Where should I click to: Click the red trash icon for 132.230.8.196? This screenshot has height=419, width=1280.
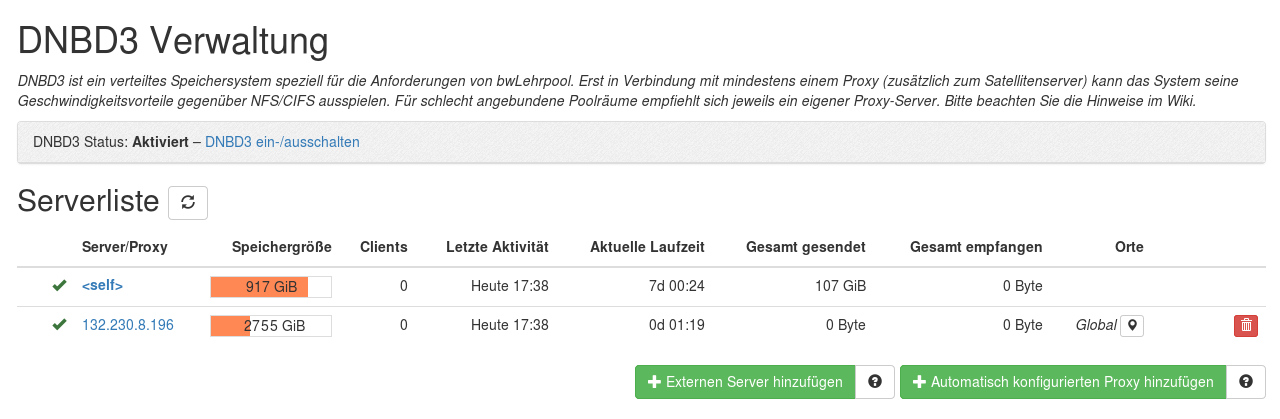click(x=1245, y=325)
